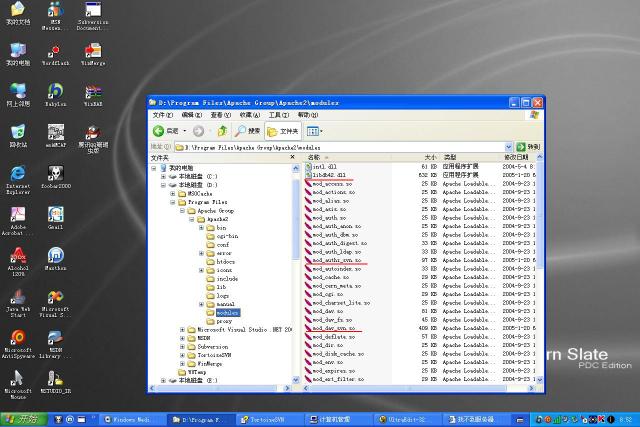Screen dimensions: 640x427
Task: Toggle the Folders pane button
Action: (x=282, y=131)
